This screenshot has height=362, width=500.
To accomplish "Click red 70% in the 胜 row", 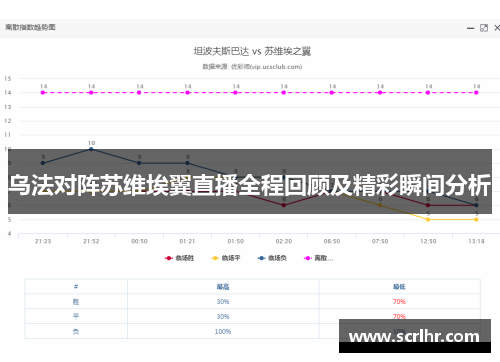I will pos(399,302).
